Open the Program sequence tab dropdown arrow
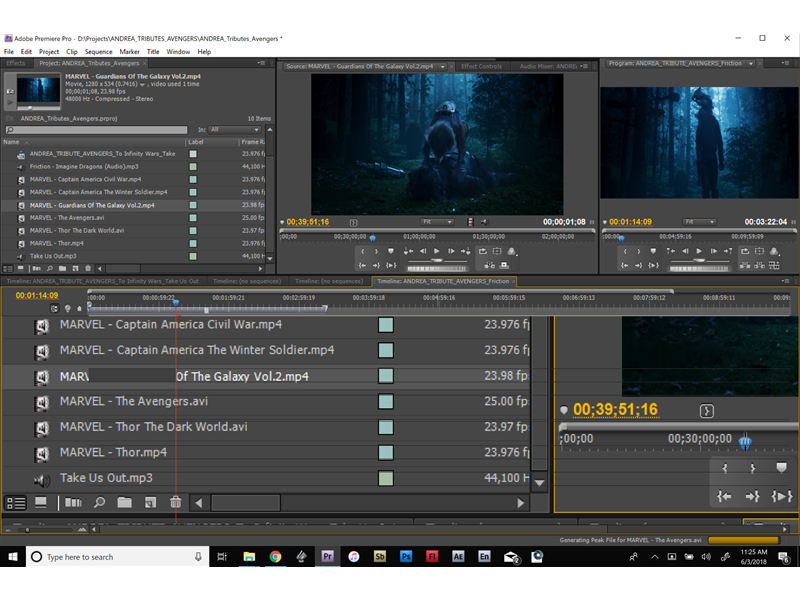800x600 pixels. 751,64
